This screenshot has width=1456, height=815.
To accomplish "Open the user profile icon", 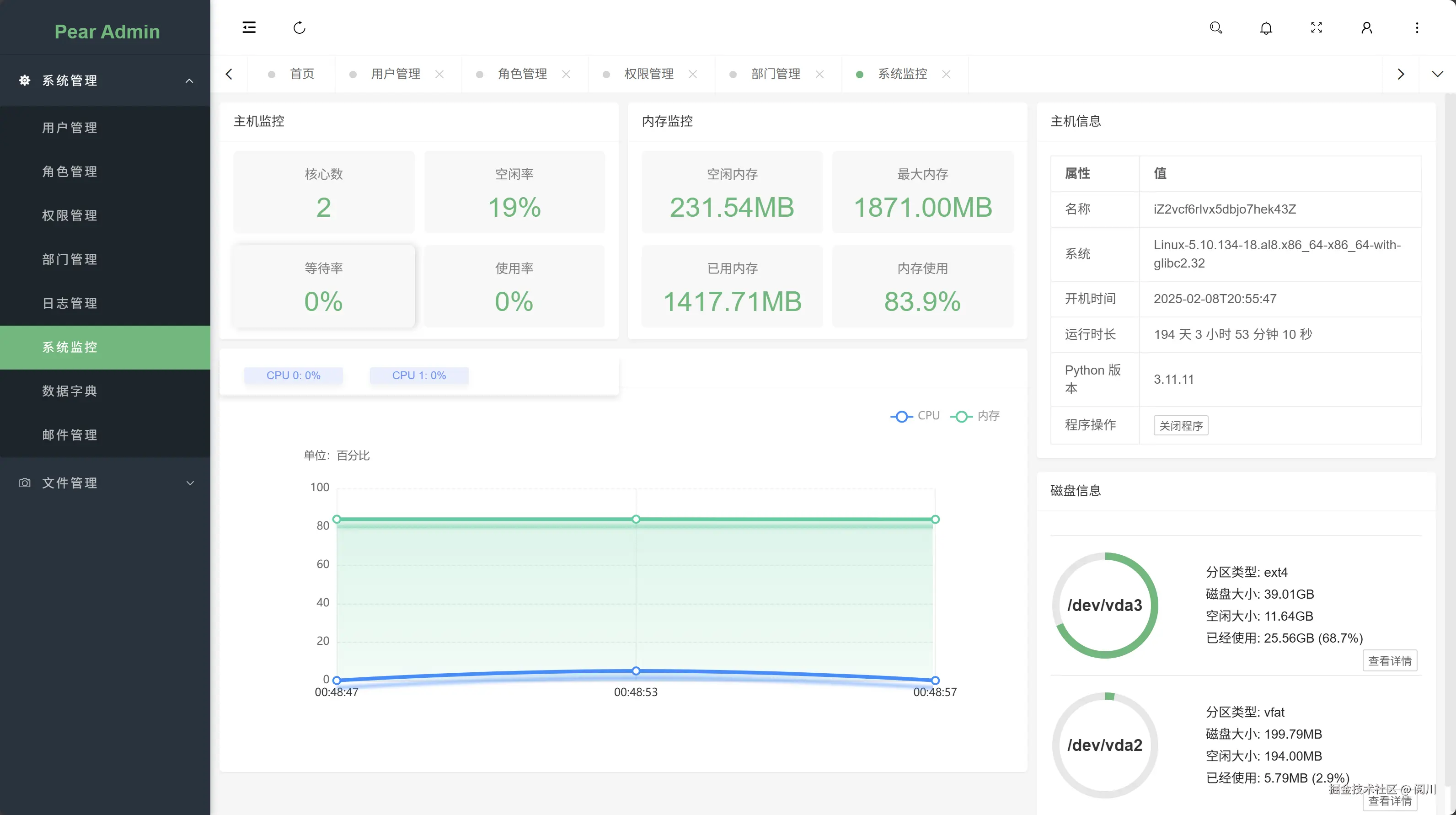I will (x=1367, y=28).
